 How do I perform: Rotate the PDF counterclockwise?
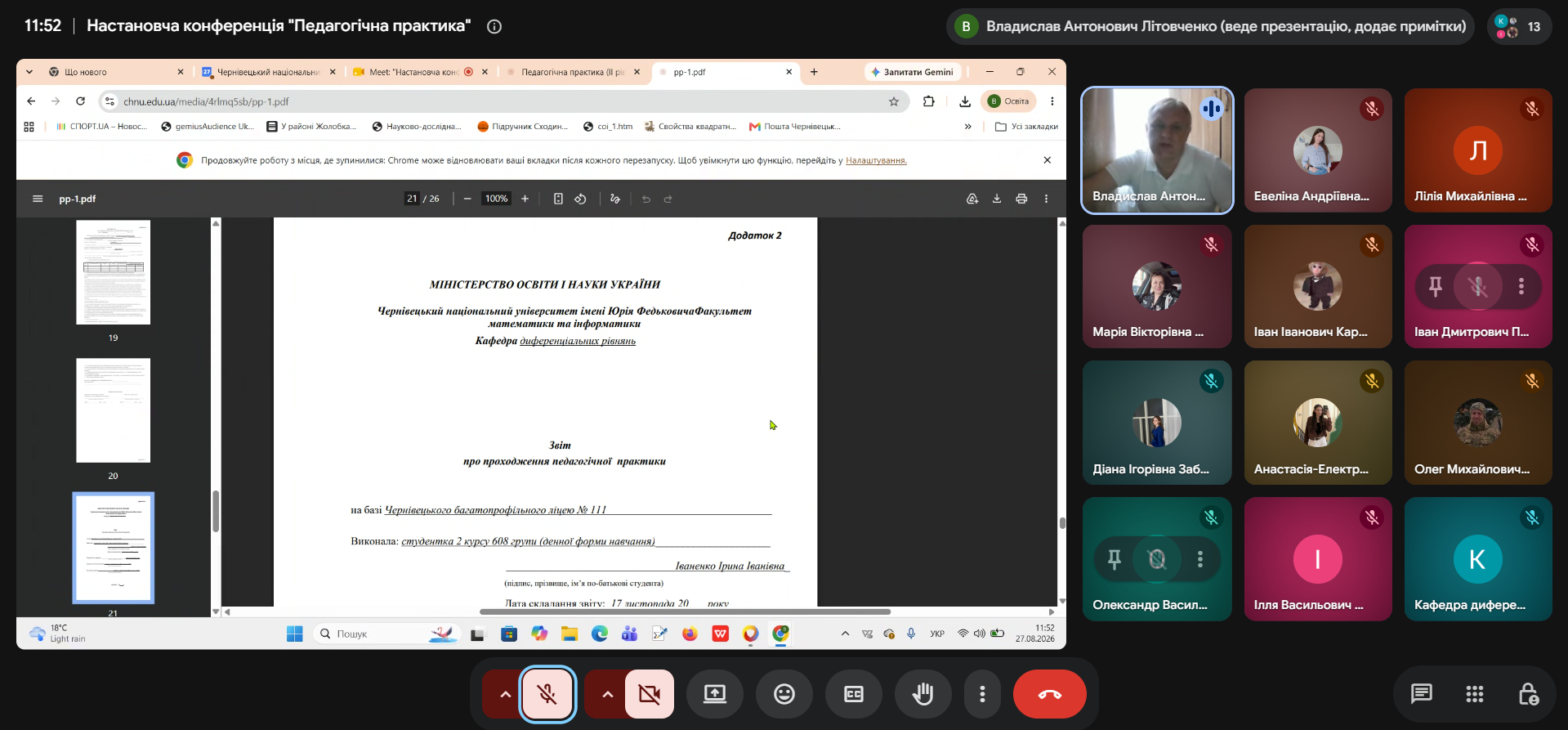[580, 199]
